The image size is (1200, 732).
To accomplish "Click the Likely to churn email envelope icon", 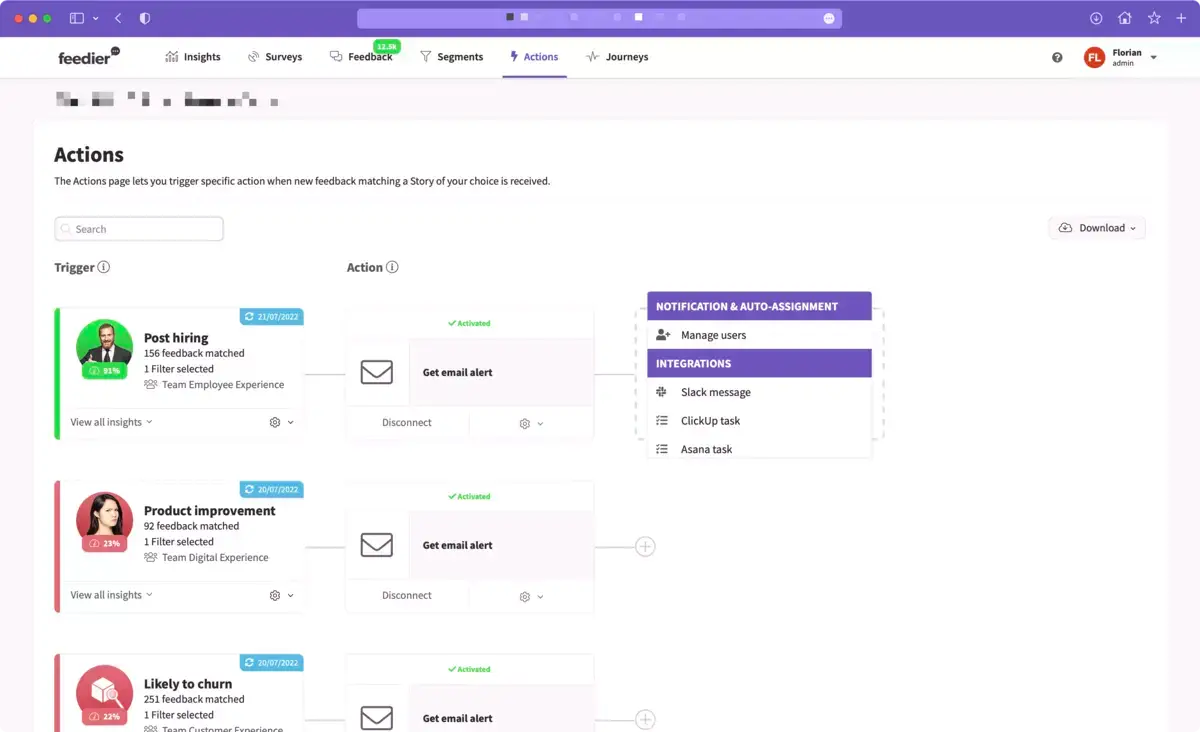I will (x=377, y=718).
